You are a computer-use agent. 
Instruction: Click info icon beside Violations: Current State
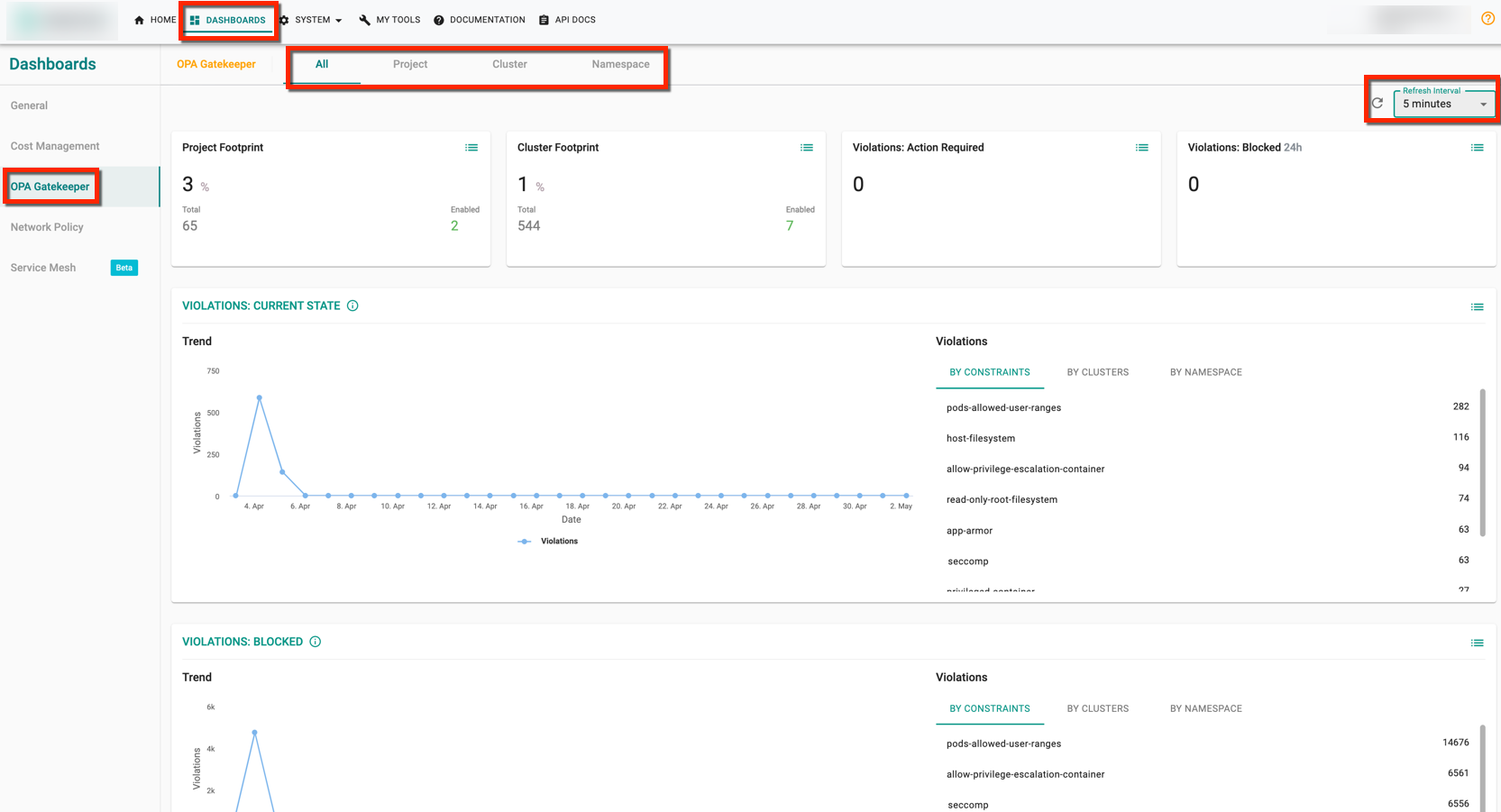point(352,306)
